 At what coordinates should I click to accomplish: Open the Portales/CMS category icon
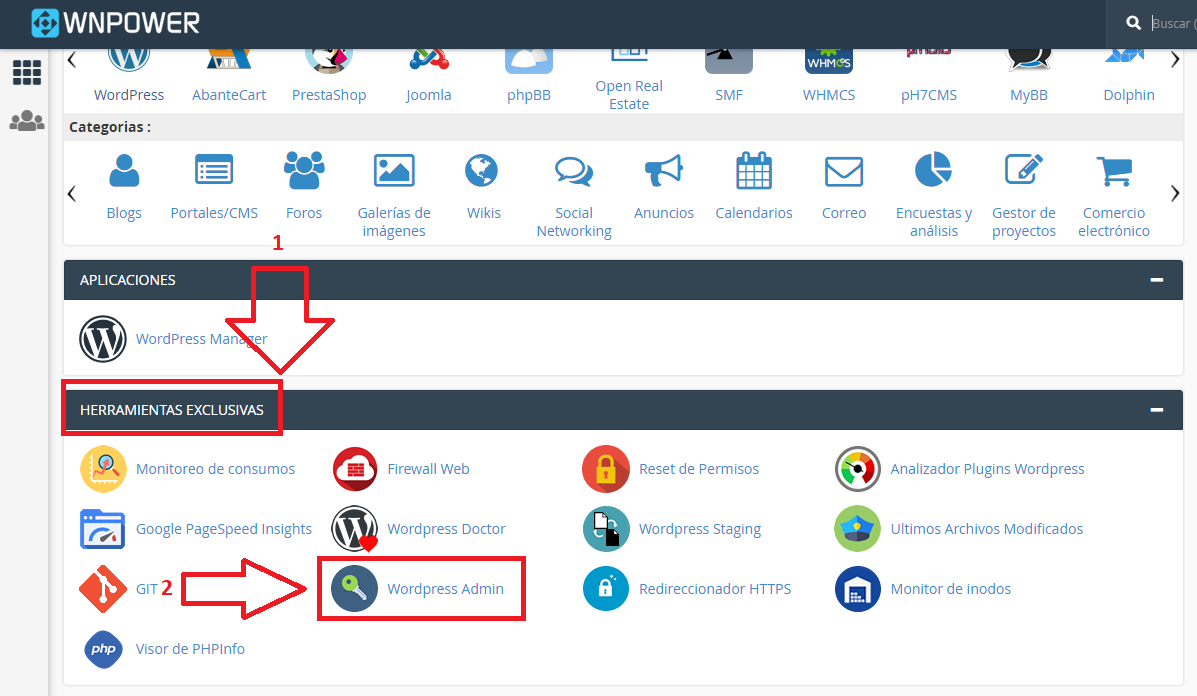214,170
